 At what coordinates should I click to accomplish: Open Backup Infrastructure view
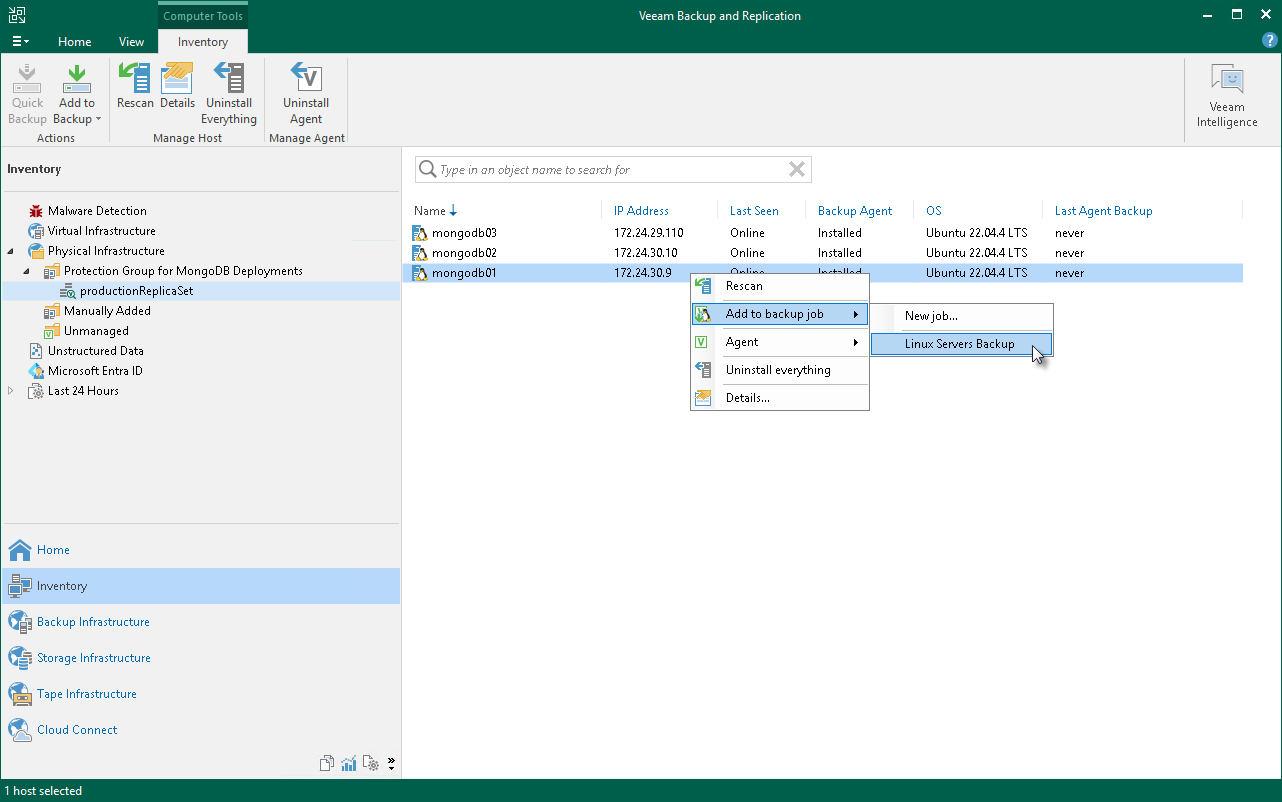point(93,622)
